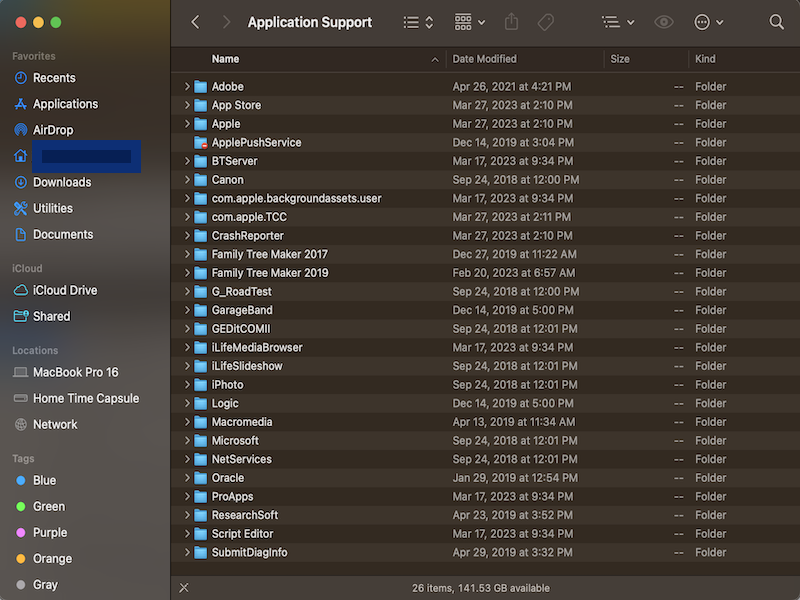This screenshot has height=600, width=800.
Task: Close the status bar with X icon
Action: (x=184, y=588)
